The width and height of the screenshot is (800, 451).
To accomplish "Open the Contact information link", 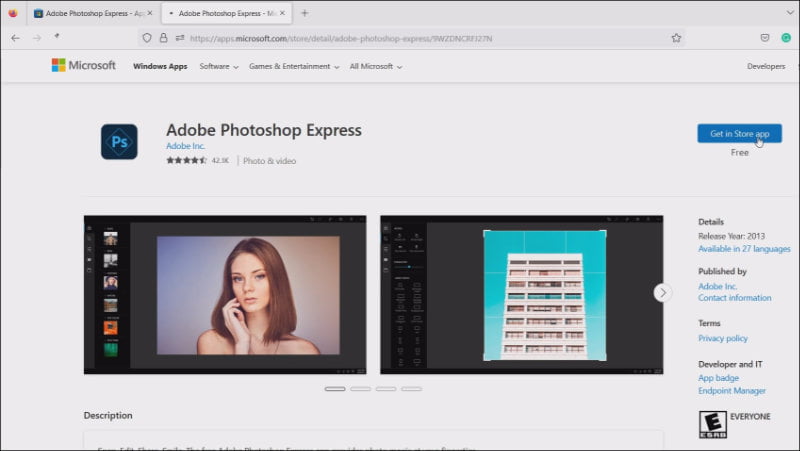I will click(x=734, y=298).
